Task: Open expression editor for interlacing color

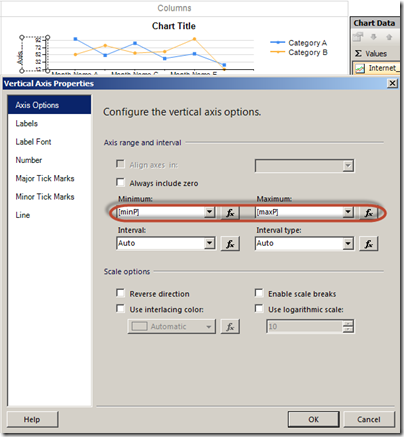Action: click(x=230, y=327)
